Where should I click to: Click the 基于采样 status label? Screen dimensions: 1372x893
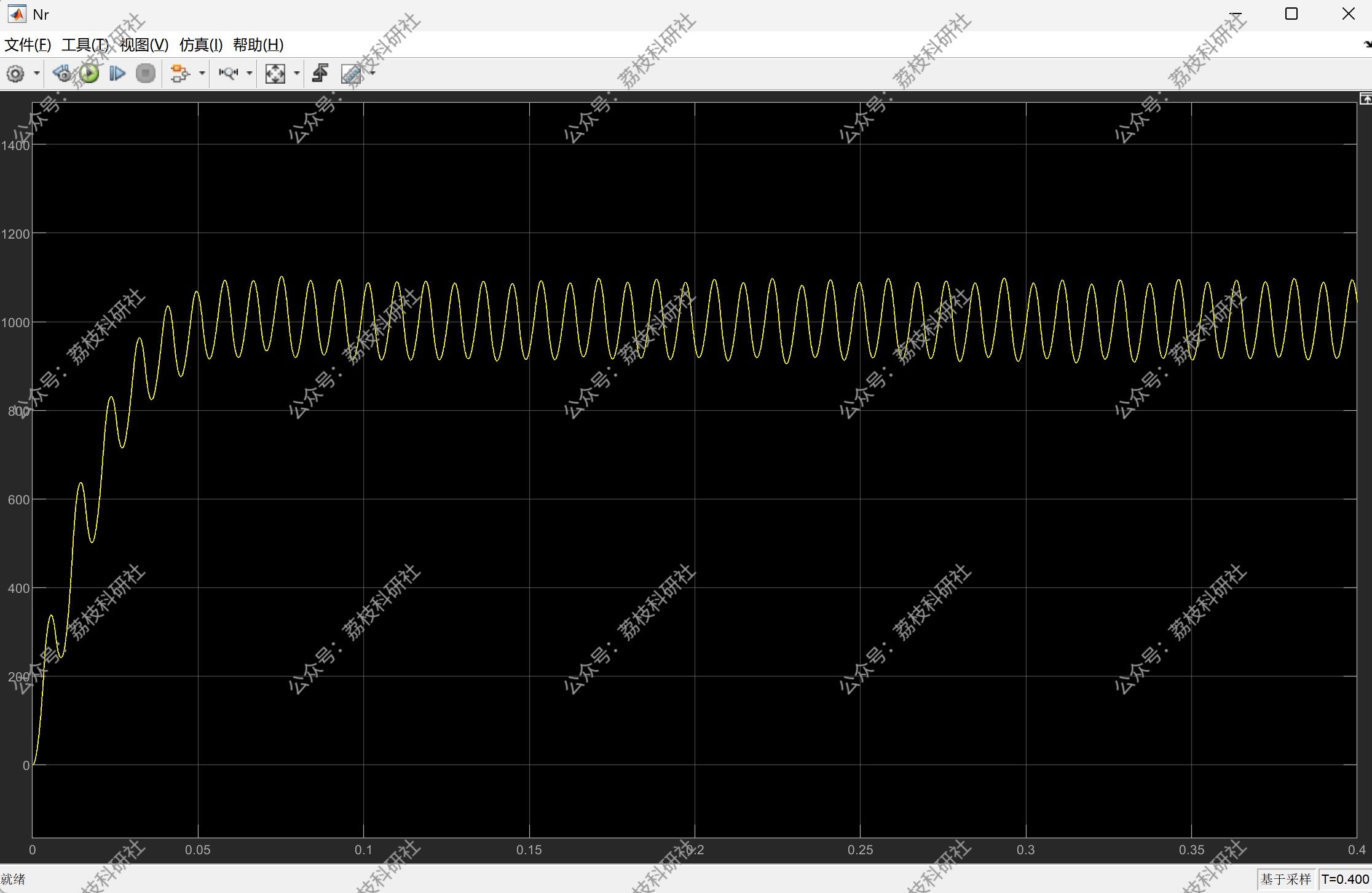coord(1286,879)
